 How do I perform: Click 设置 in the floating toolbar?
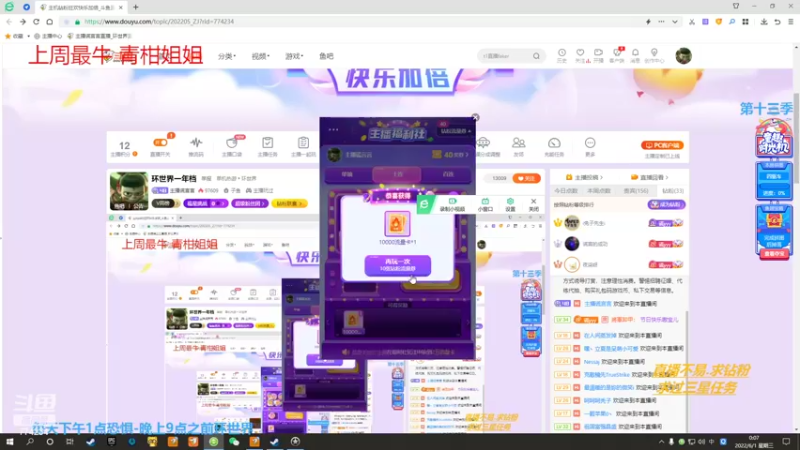(x=510, y=205)
